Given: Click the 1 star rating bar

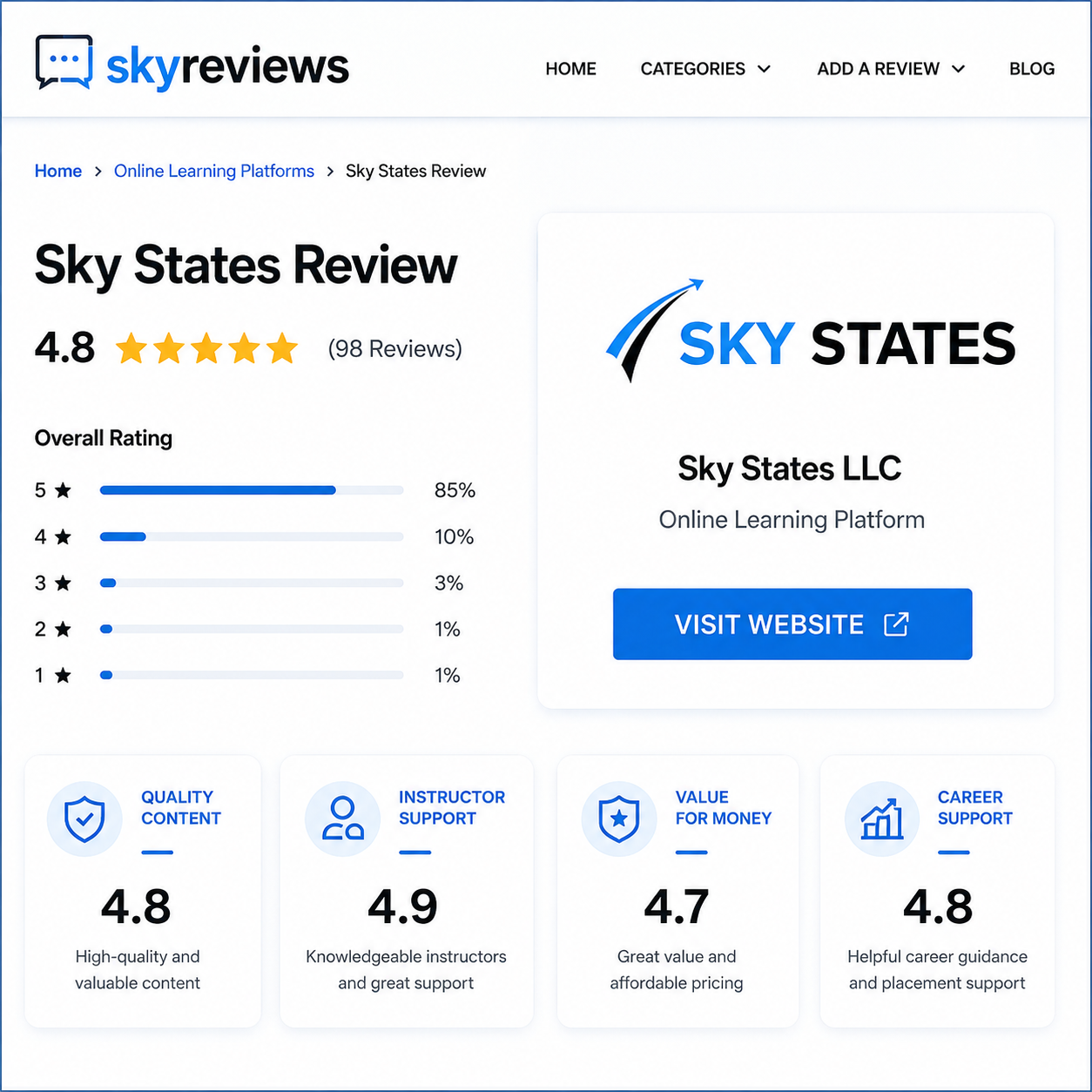Looking at the screenshot, I should [x=252, y=675].
